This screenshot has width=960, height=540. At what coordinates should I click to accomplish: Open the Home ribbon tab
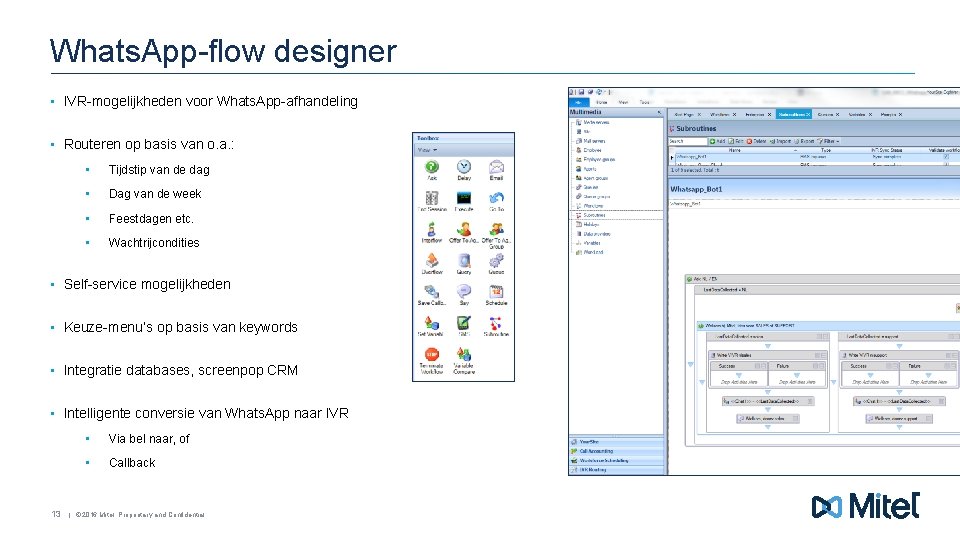[x=601, y=102]
